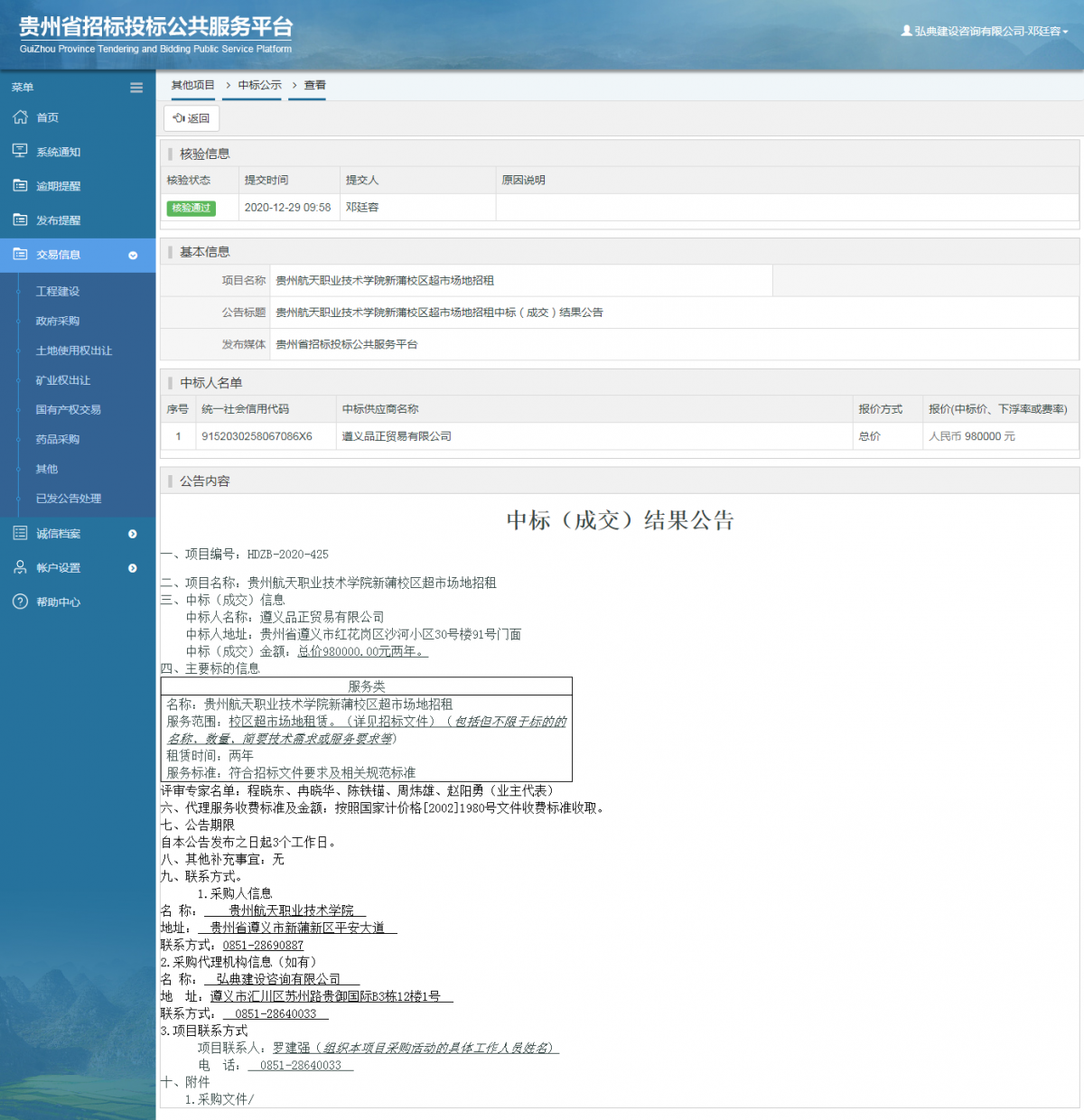Click credit code 9152030258067086X6
Image resolution: width=1084 pixels, height=1120 pixels.
(257, 436)
